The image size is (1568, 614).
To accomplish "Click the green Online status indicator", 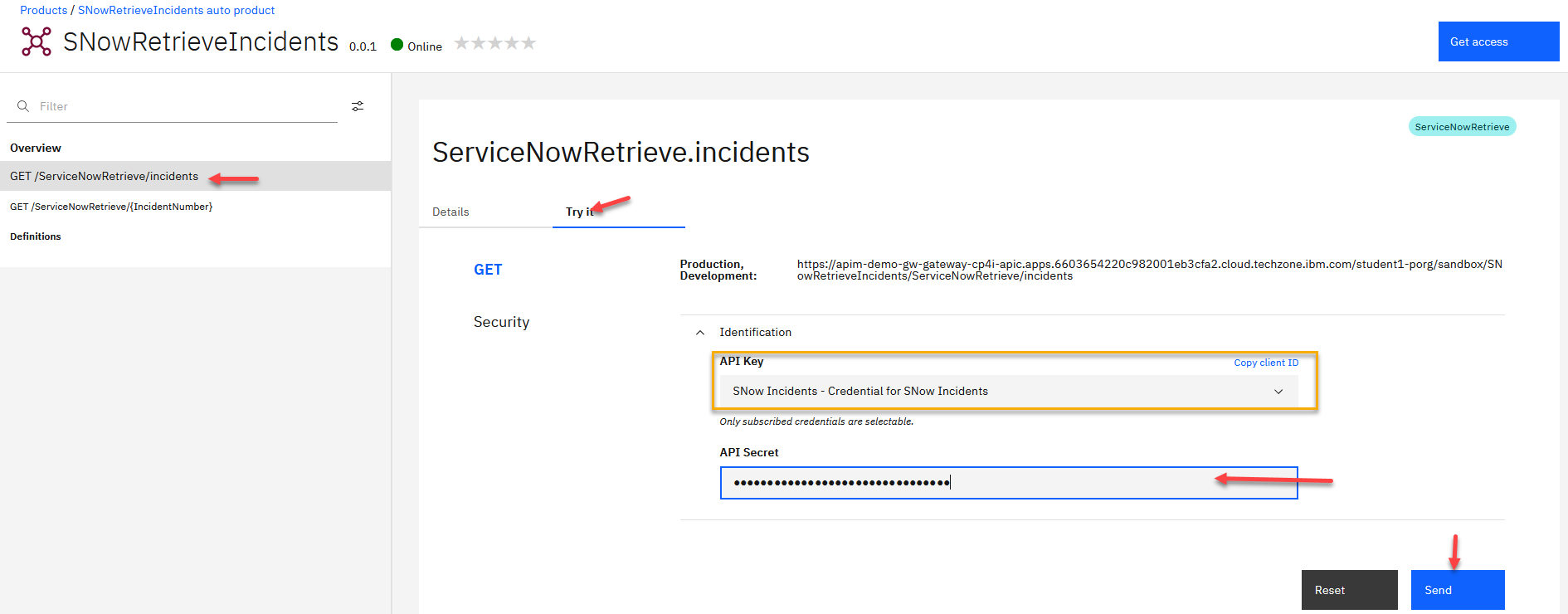I will point(397,45).
